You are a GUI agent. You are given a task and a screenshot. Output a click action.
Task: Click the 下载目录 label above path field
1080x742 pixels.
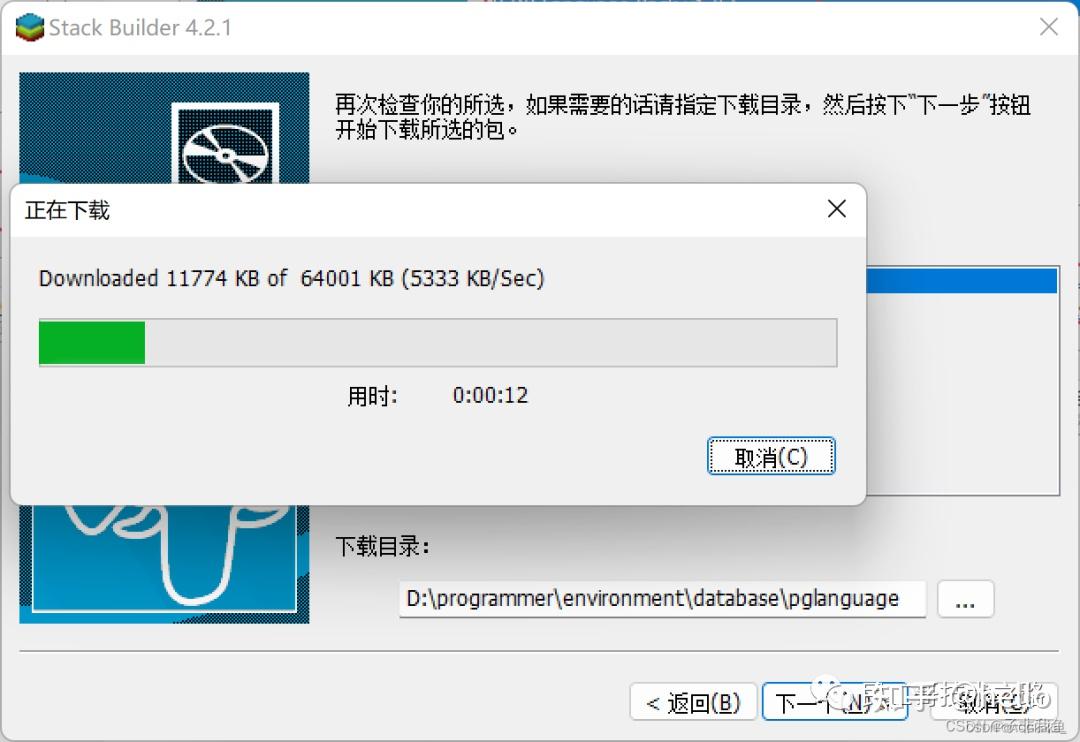point(381,547)
